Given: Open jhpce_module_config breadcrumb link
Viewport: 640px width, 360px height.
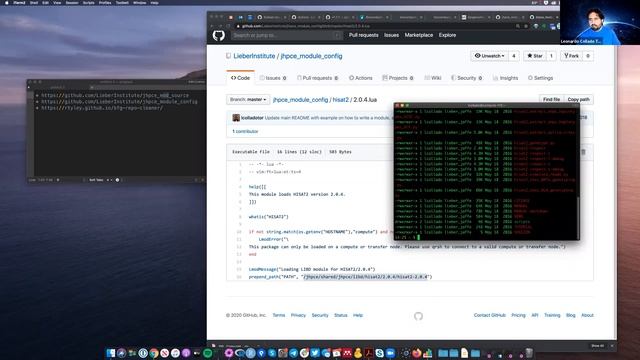Looking at the screenshot, I should tap(300, 100).
